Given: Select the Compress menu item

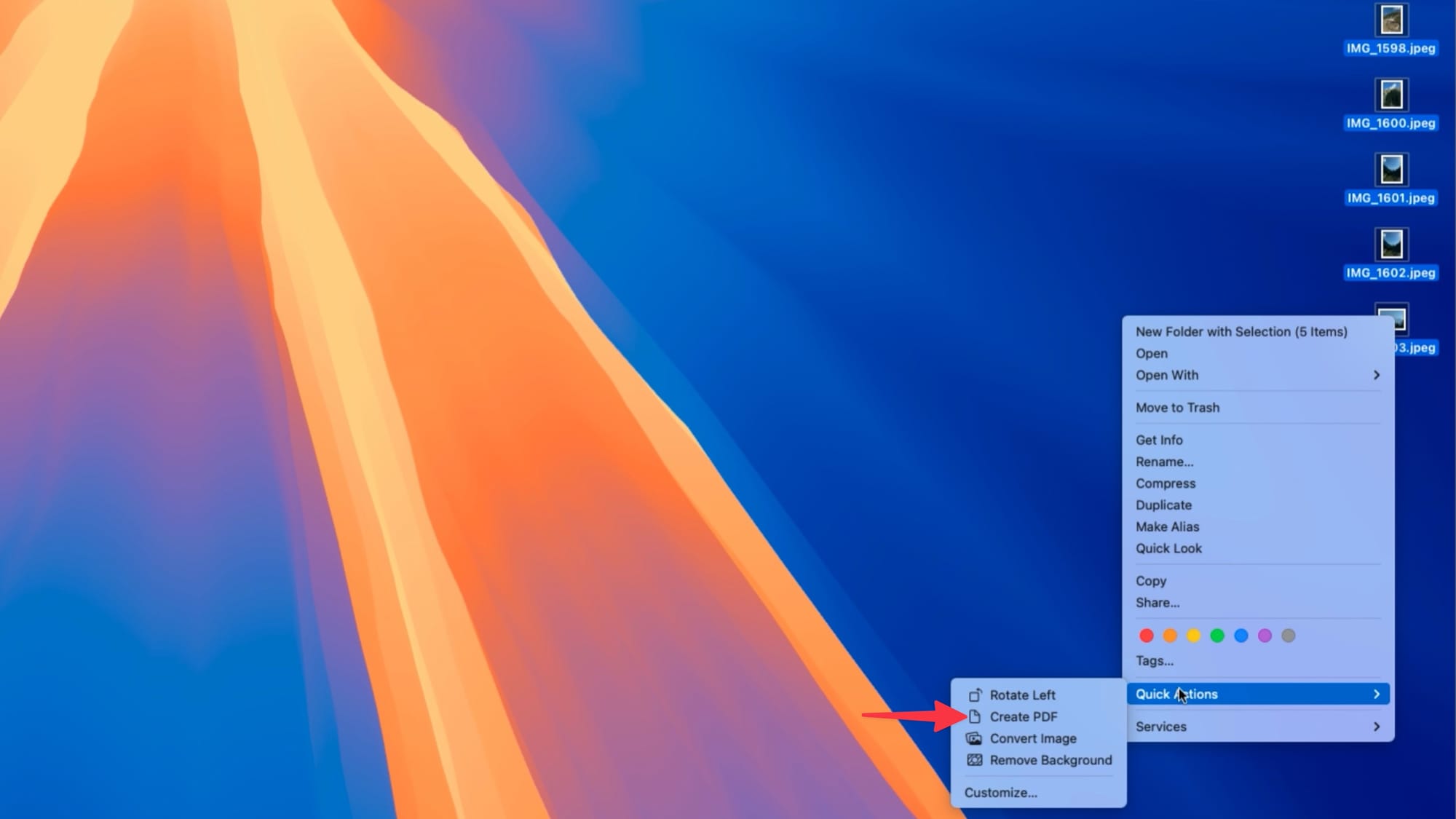Looking at the screenshot, I should (1166, 483).
